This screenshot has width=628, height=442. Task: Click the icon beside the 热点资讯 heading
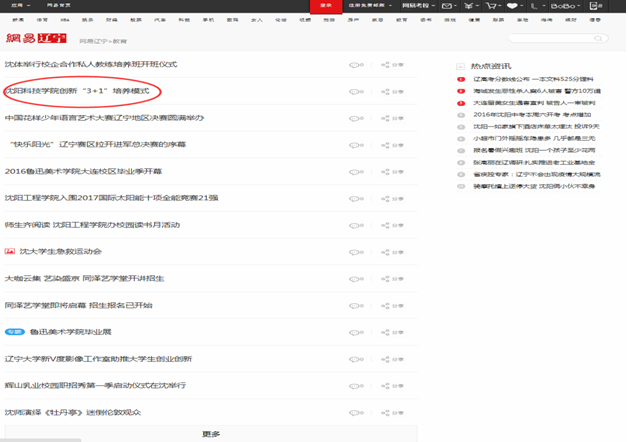pos(461,63)
